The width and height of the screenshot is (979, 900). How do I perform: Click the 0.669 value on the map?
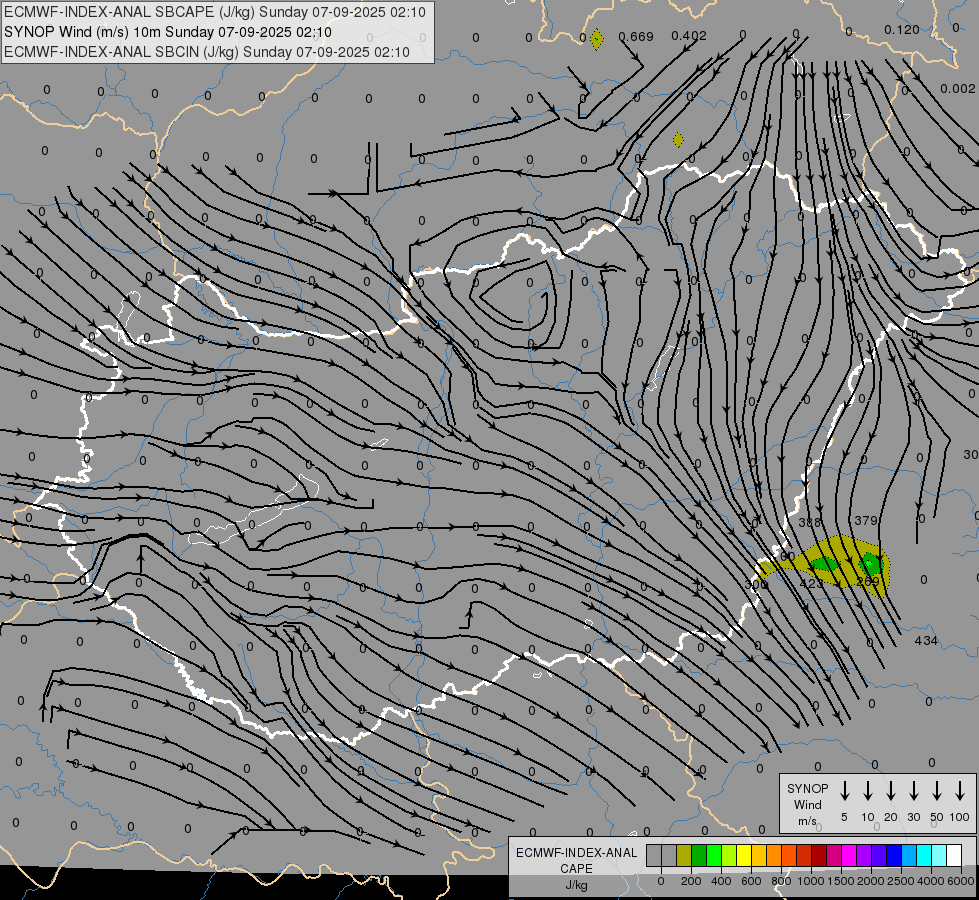tap(636, 37)
